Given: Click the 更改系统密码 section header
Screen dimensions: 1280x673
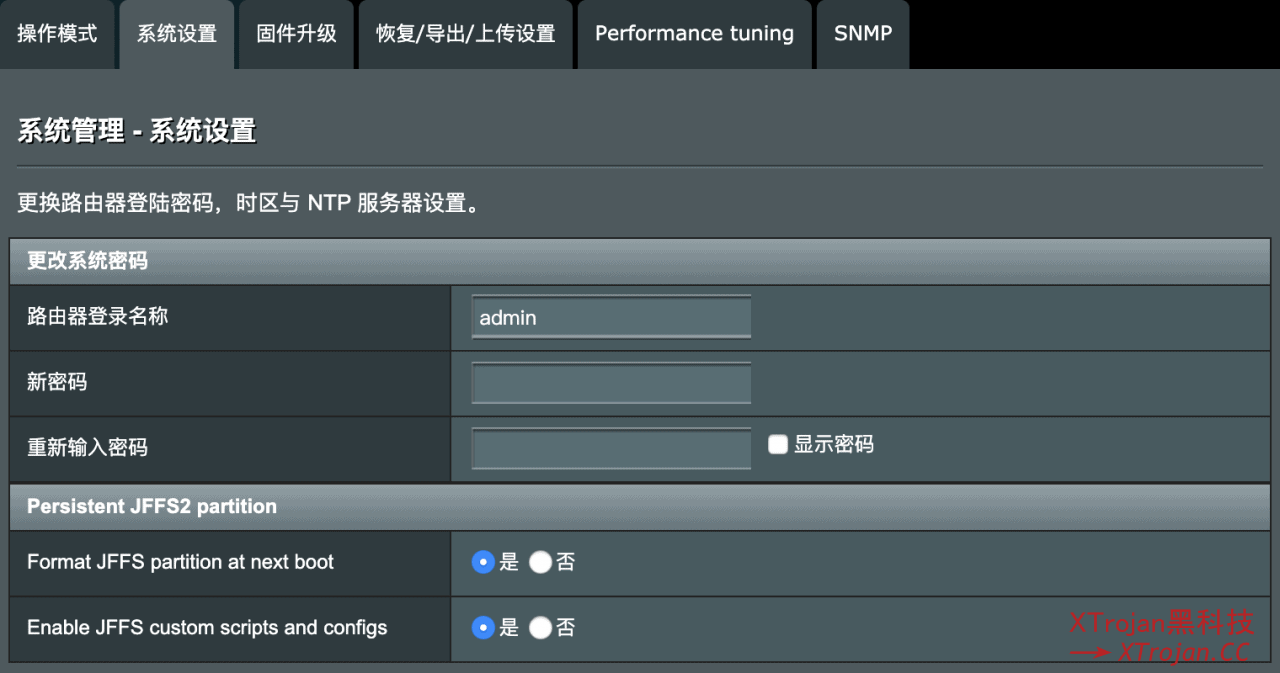Looking at the screenshot, I should [87, 261].
